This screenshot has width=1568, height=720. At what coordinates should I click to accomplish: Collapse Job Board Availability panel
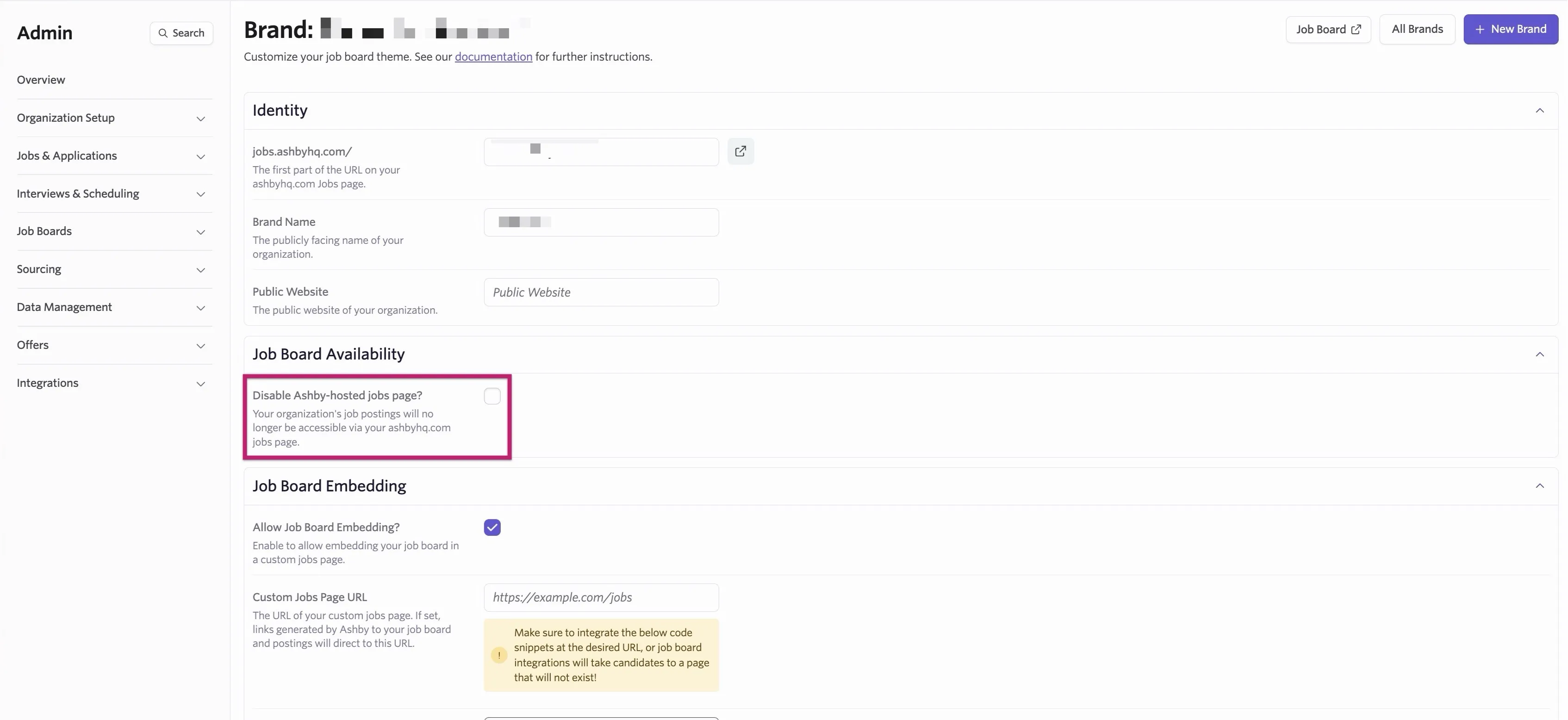click(1539, 354)
